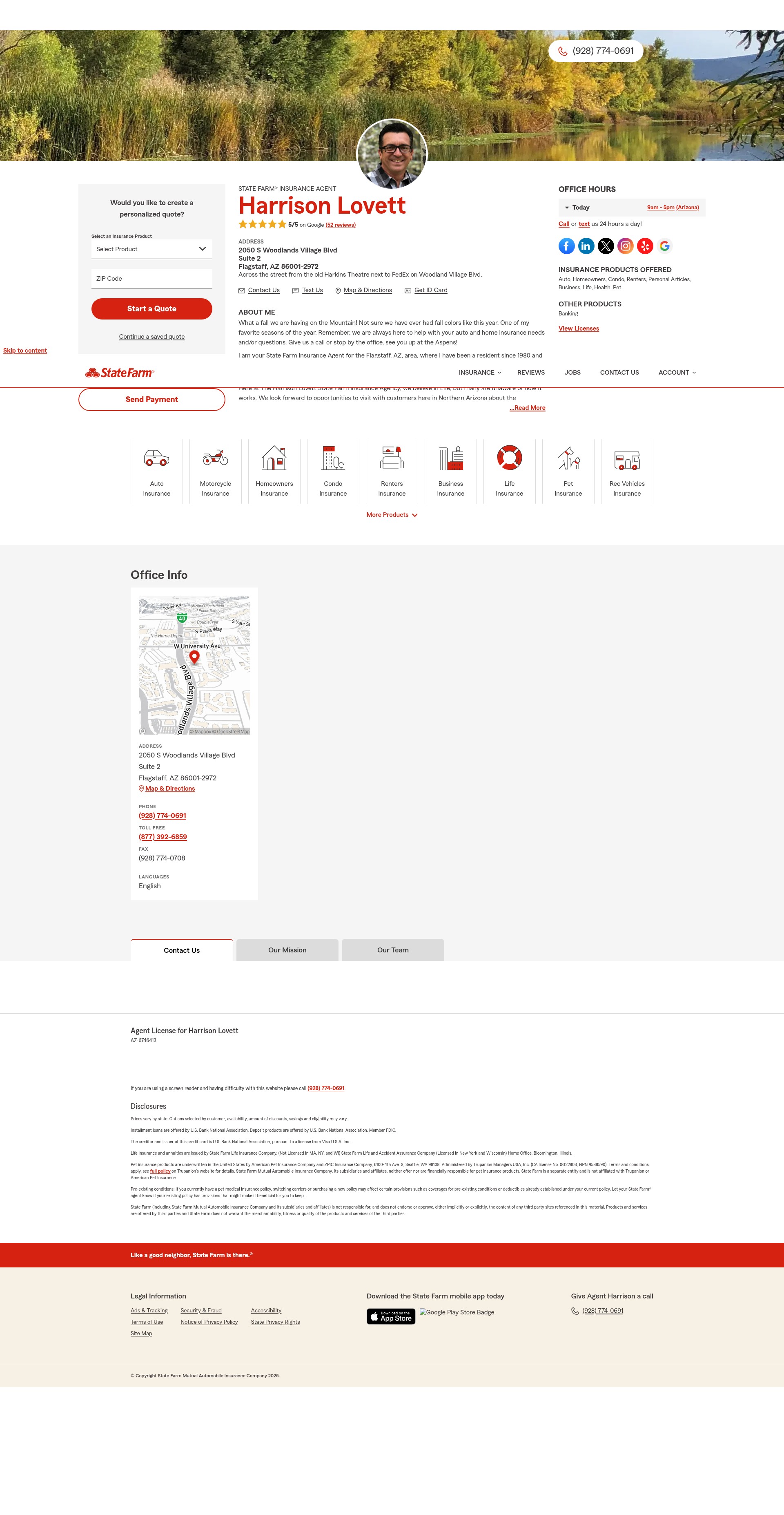This screenshot has height=1515, width=784.
Task: Open the Account navigation menu
Action: point(677,372)
